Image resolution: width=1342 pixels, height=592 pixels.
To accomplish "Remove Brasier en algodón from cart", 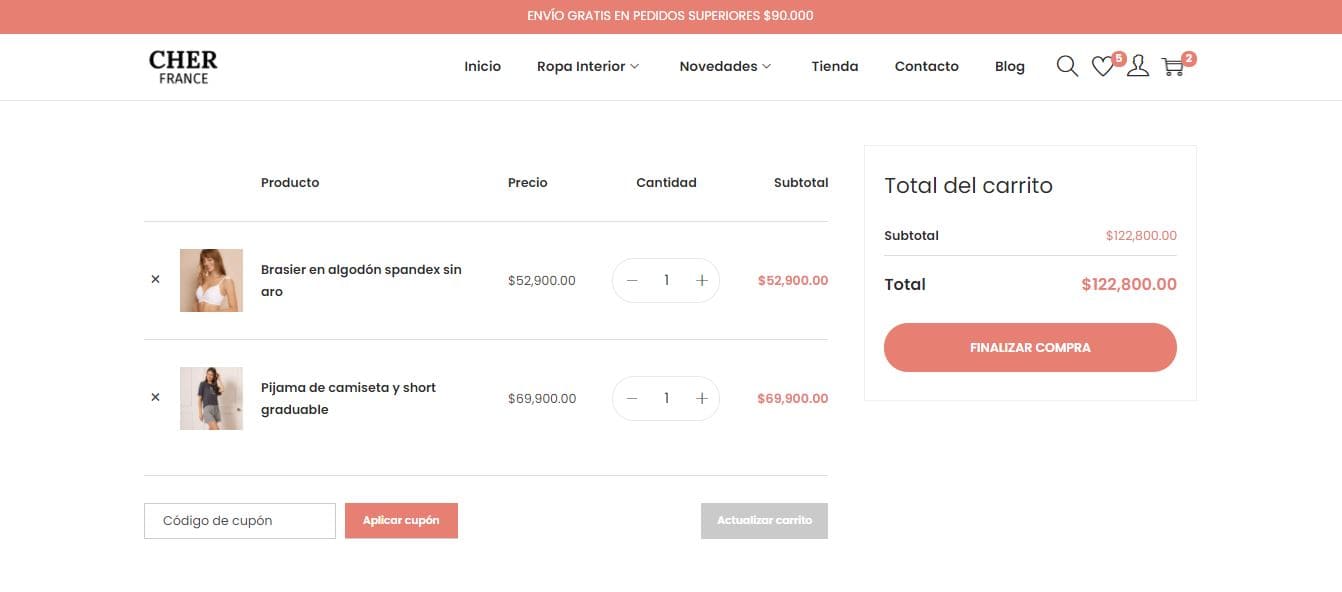I will [155, 280].
